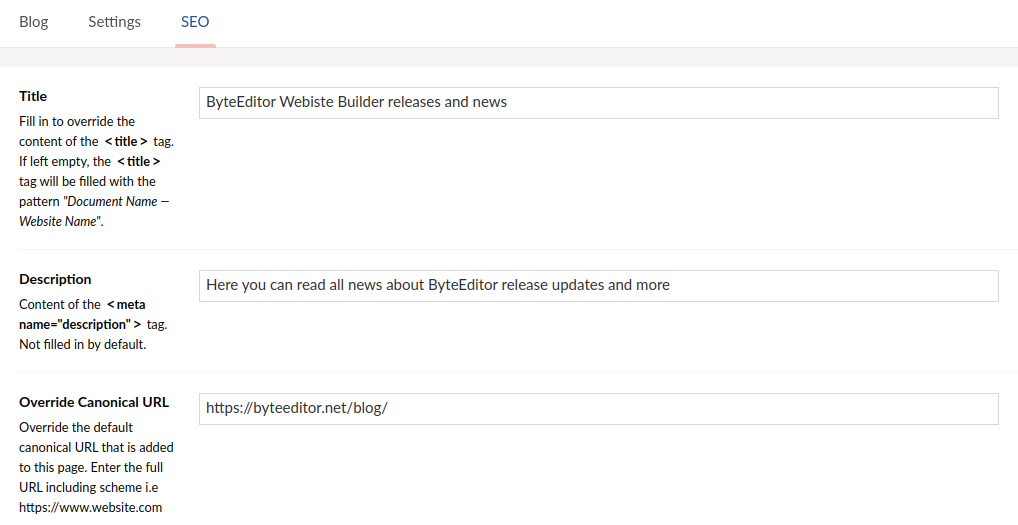Select the SEO tab

point(195,22)
